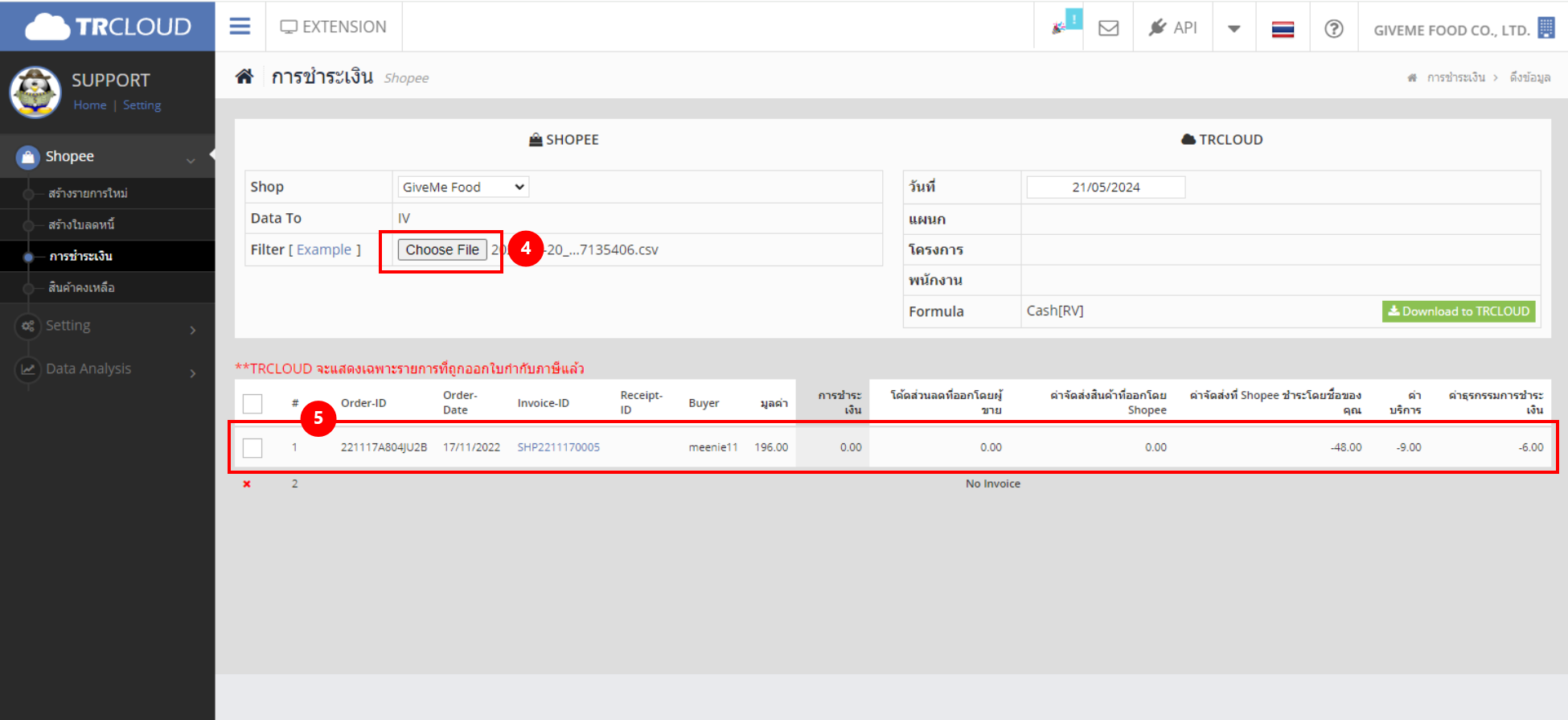The height and width of the screenshot is (720, 1568).
Task: Click the Choose File button
Action: click(x=442, y=249)
